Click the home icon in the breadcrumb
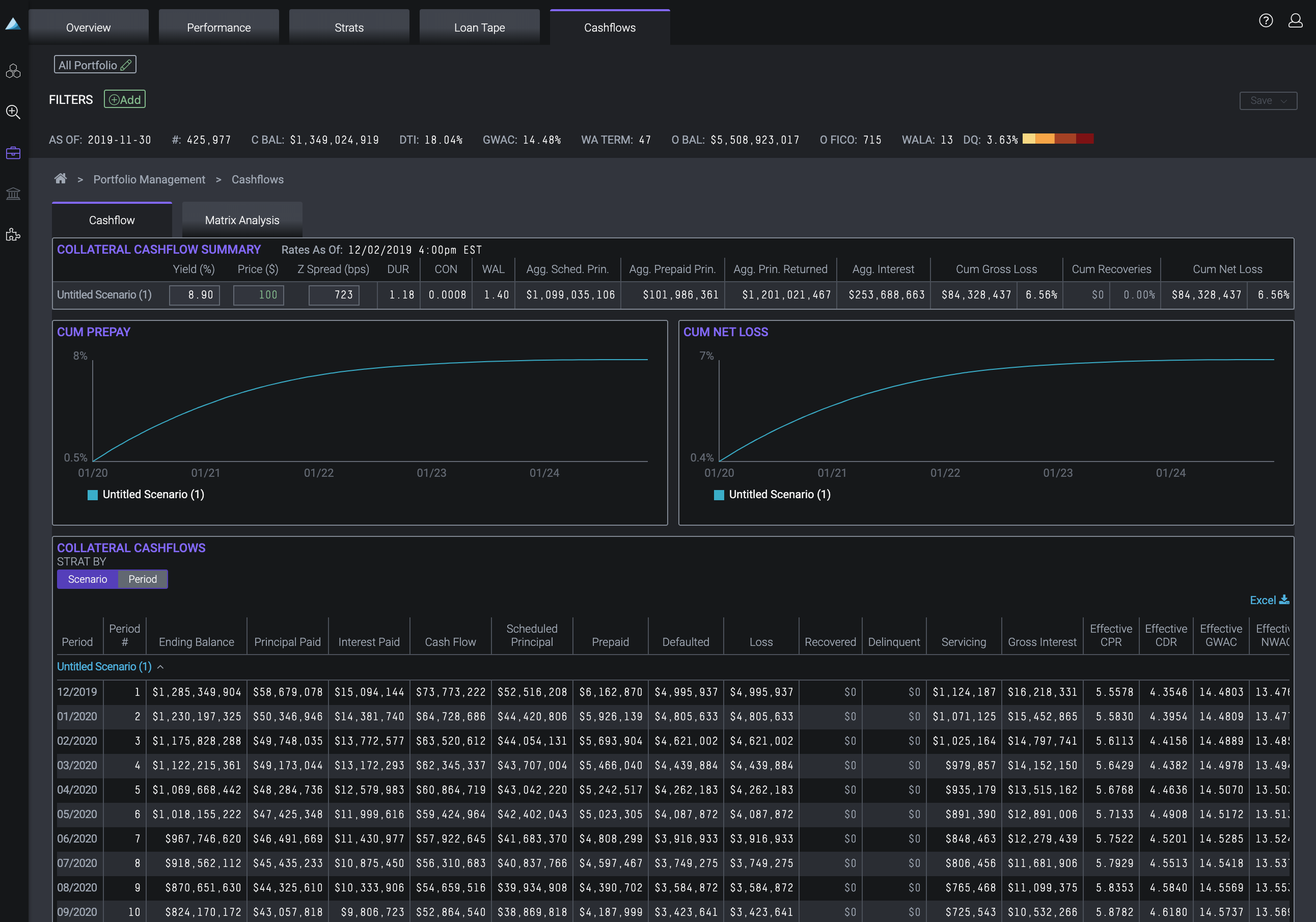Image resolution: width=1316 pixels, height=922 pixels. [x=61, y=179]
